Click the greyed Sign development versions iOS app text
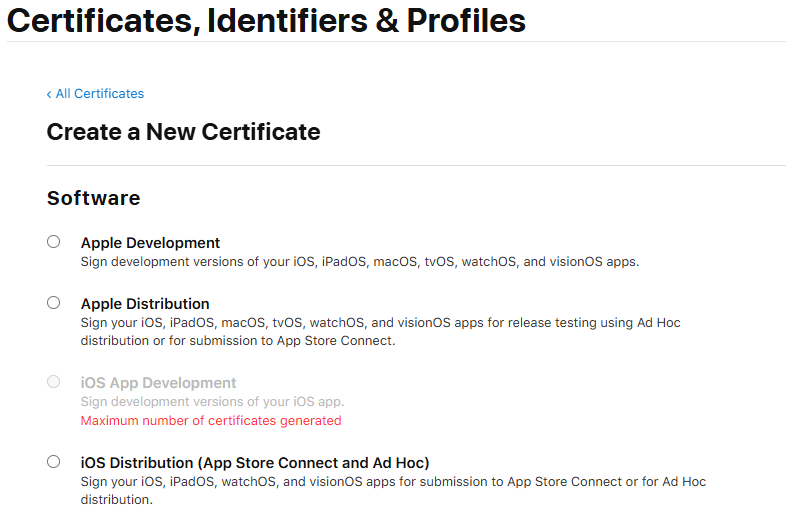The image size is (786, 526). coord(212,402)
